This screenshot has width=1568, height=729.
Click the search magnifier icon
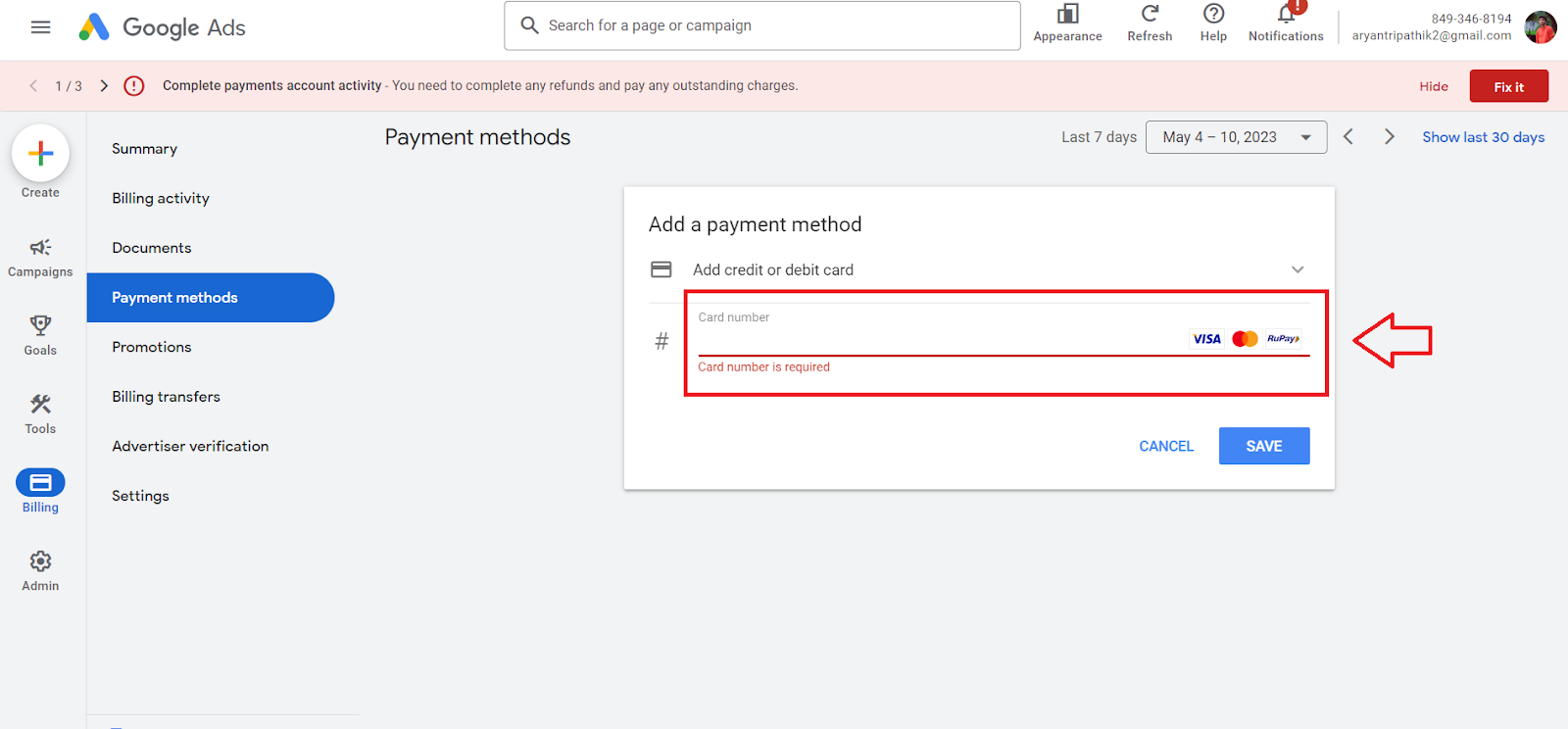coord(529,25)
